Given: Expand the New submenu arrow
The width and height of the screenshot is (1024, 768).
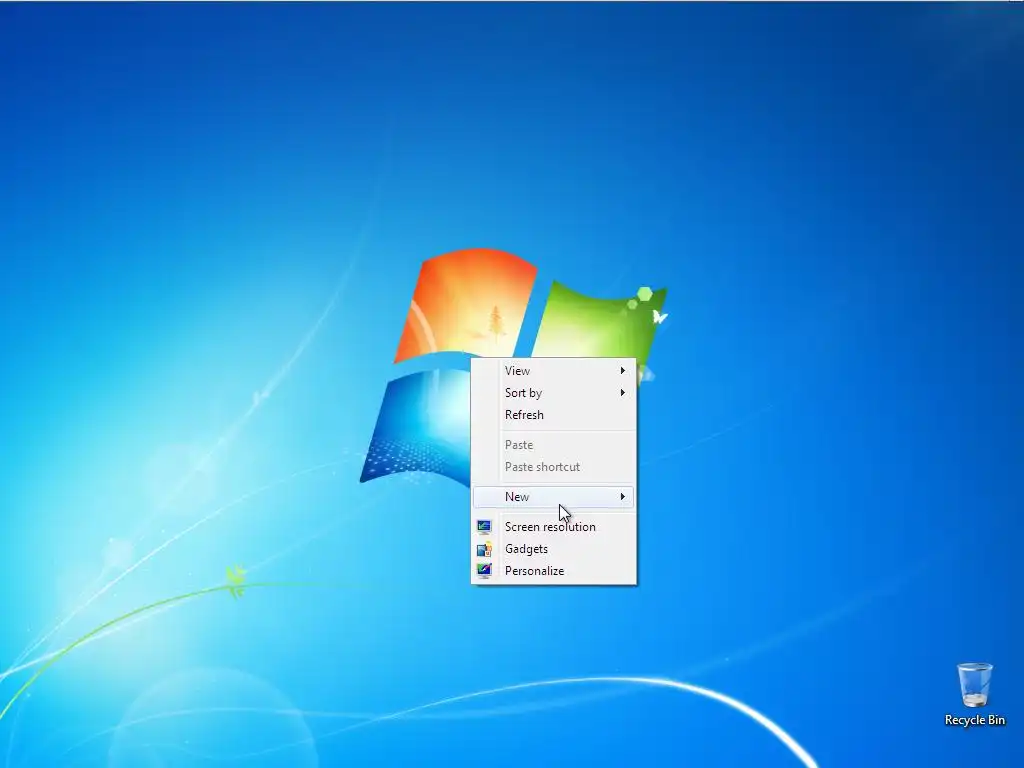Looking at the screenshot, I should coord(622,497).
